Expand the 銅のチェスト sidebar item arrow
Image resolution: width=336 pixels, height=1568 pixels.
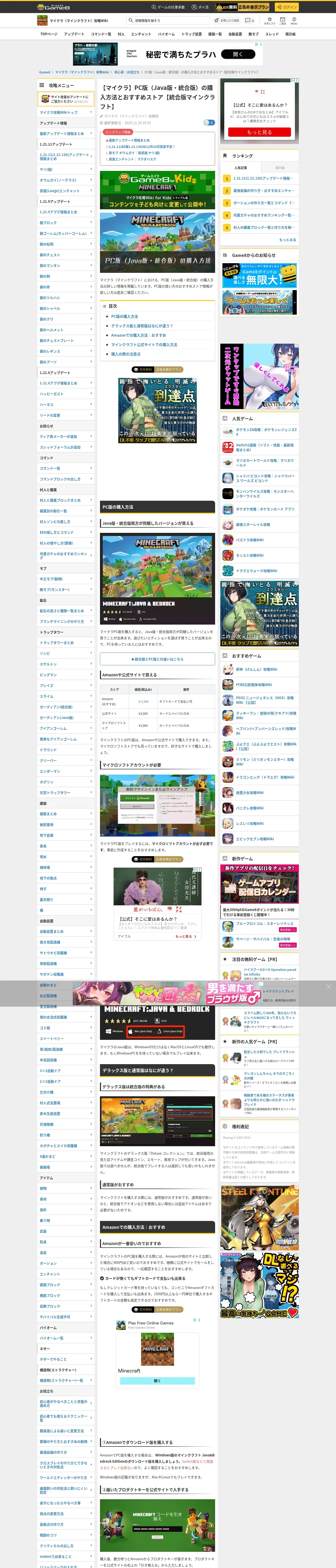pos(92,255)
